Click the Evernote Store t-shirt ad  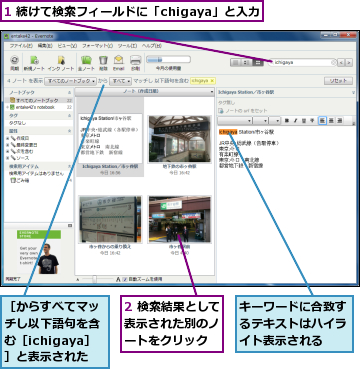[x=39, y=252]
